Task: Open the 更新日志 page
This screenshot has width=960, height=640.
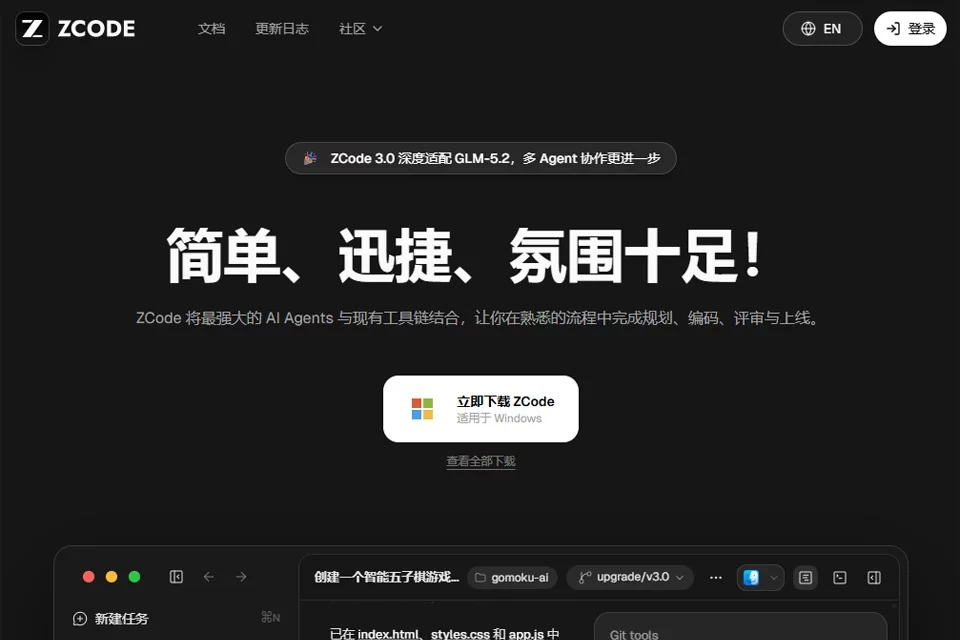Action: tap(282, 29)
